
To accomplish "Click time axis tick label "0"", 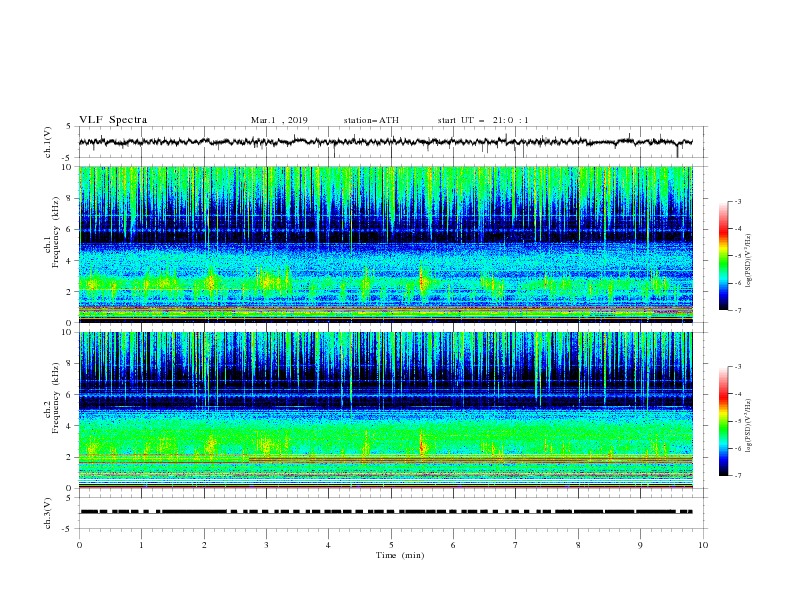I will pos(79,545).
